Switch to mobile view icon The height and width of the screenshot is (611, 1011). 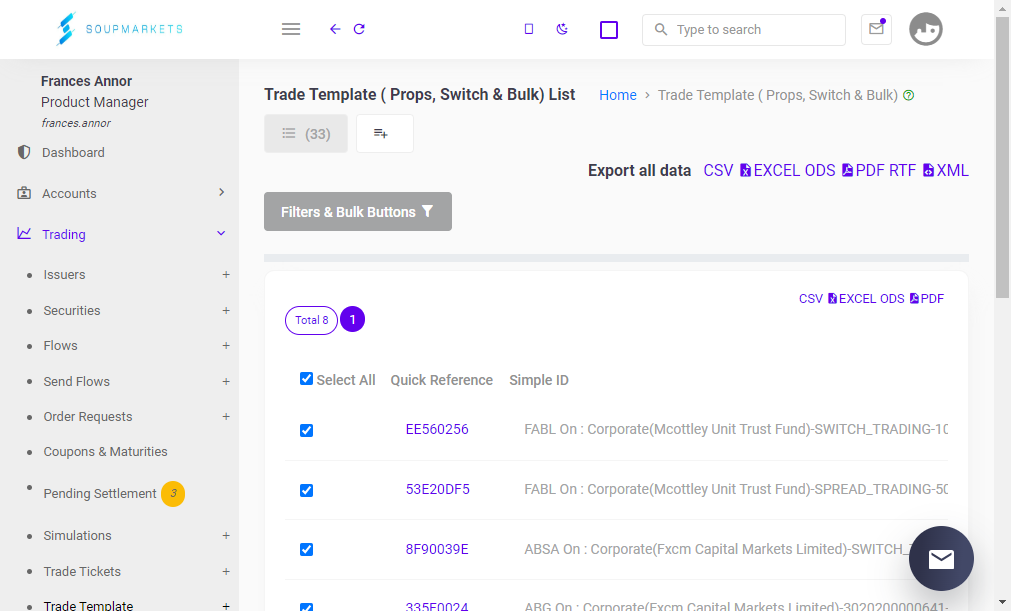point(529,29)
